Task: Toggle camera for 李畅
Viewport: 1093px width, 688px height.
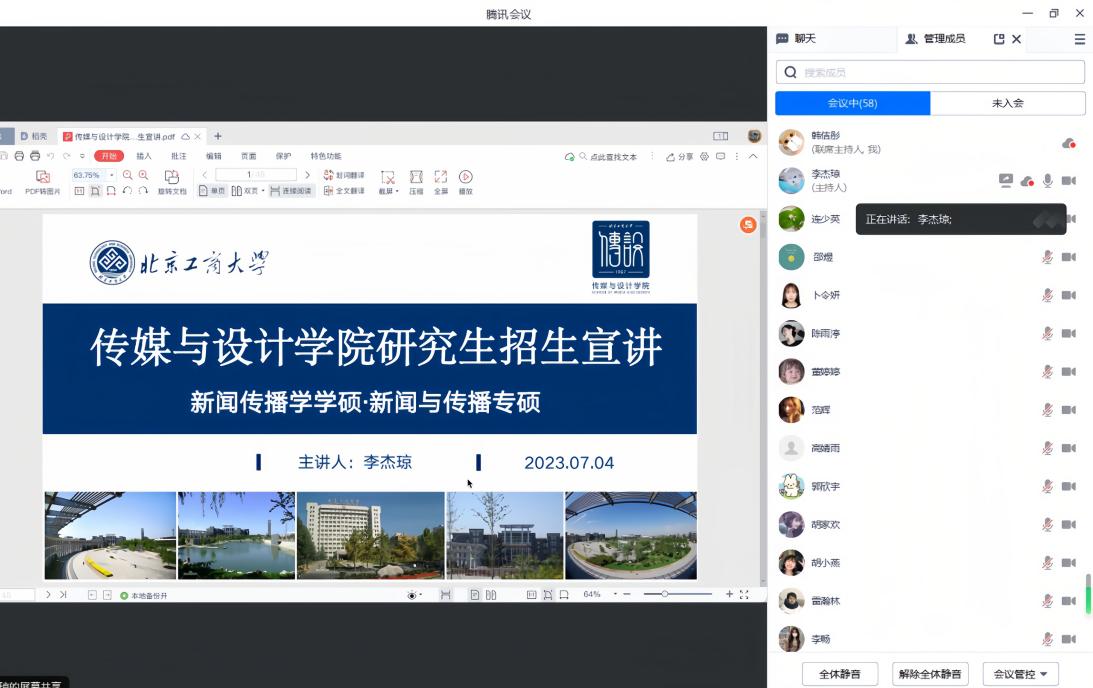Action: (1068, 639)
